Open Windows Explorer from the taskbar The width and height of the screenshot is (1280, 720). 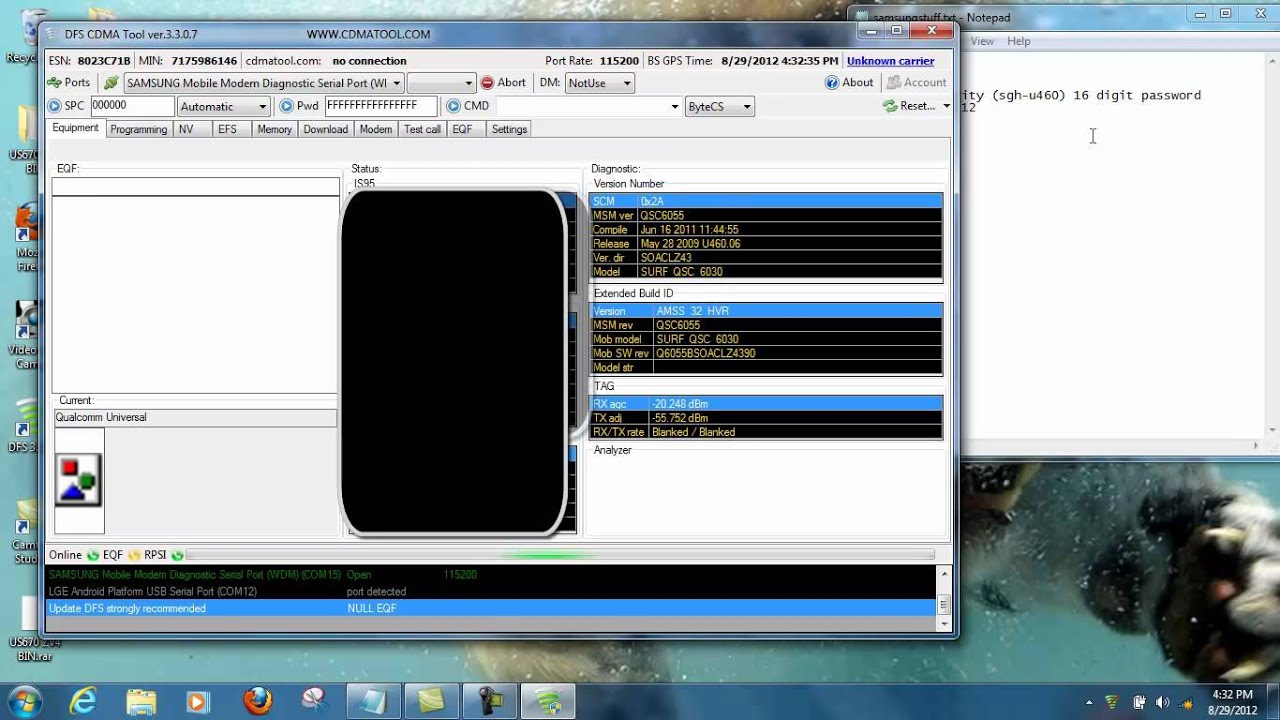coord(141,700)
